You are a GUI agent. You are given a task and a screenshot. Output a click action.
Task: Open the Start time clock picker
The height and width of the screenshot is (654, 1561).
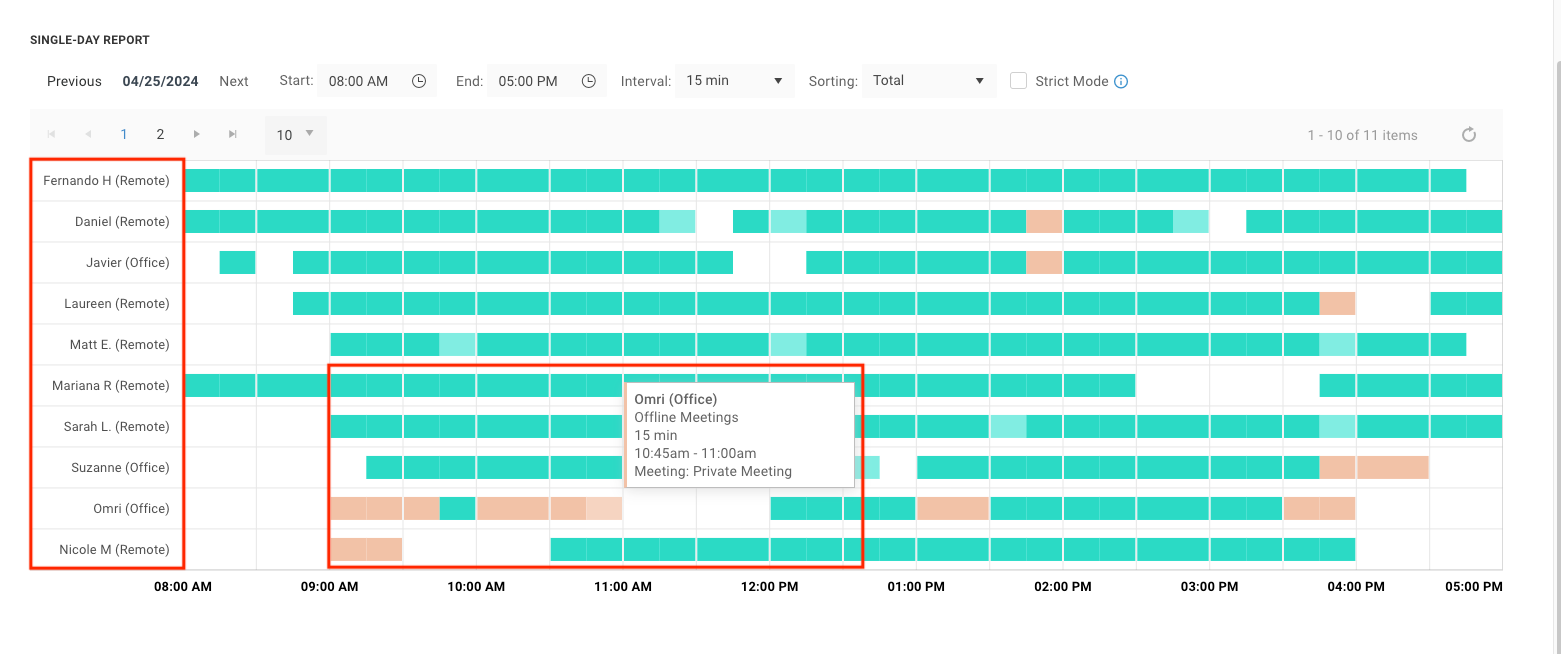click(x=419, y=81)
